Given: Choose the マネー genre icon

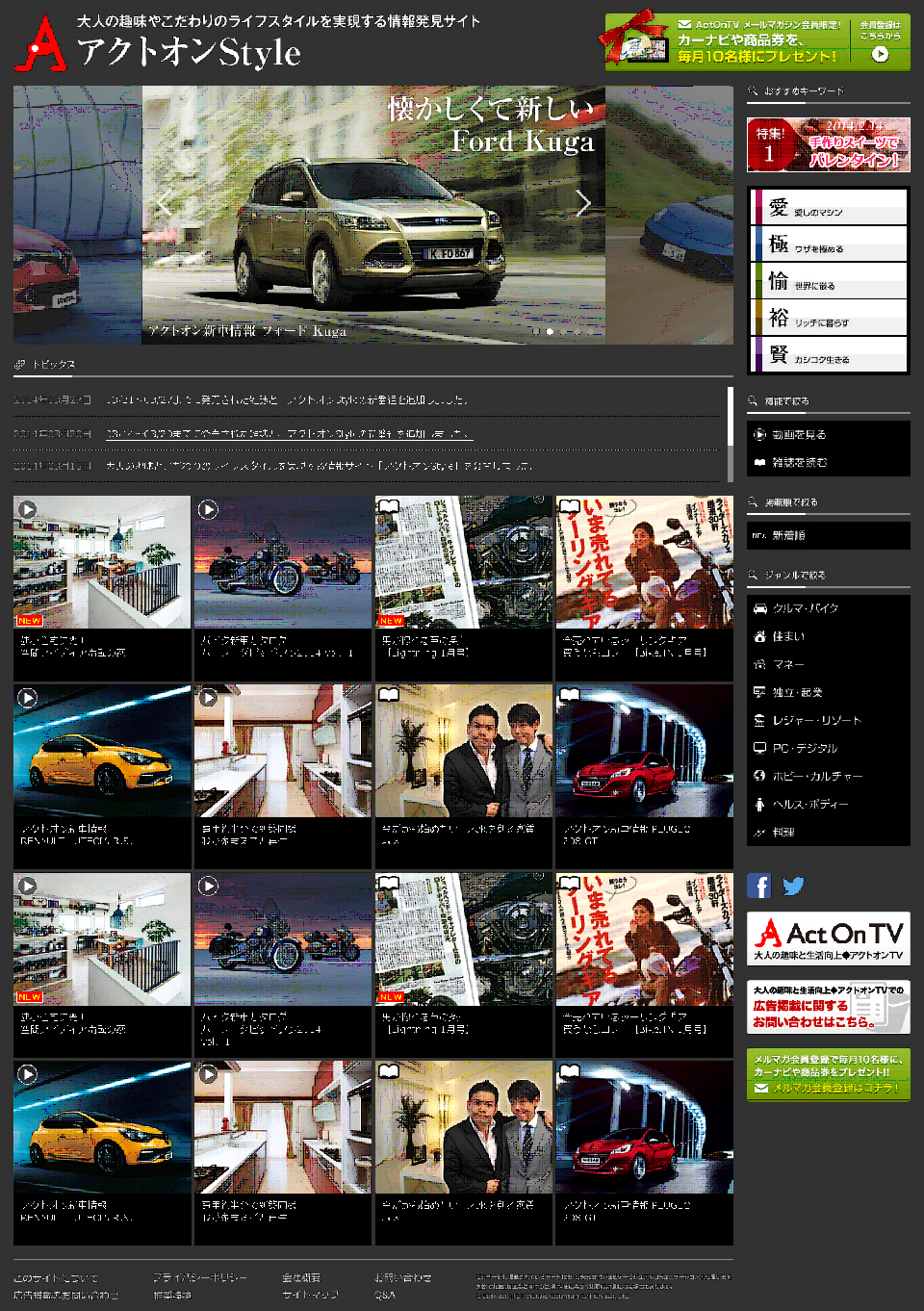Looking at the screenshot, I should (759, 664).
